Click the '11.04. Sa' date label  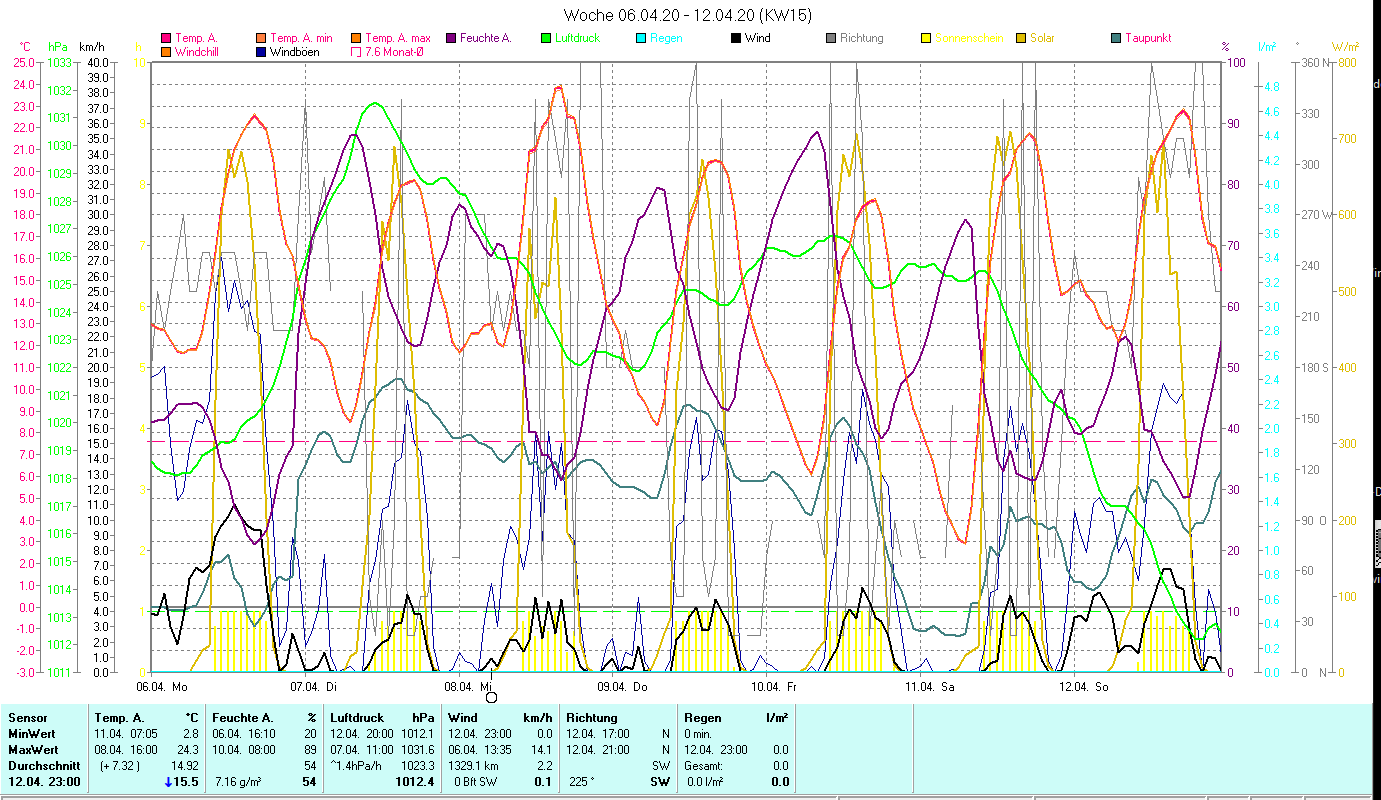click(930, 687)
